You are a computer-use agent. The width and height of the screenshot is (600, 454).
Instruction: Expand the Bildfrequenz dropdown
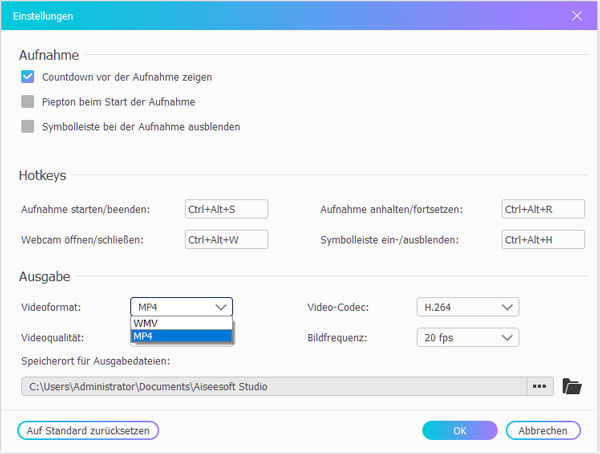pyautogui.click(x=467, y=338)
